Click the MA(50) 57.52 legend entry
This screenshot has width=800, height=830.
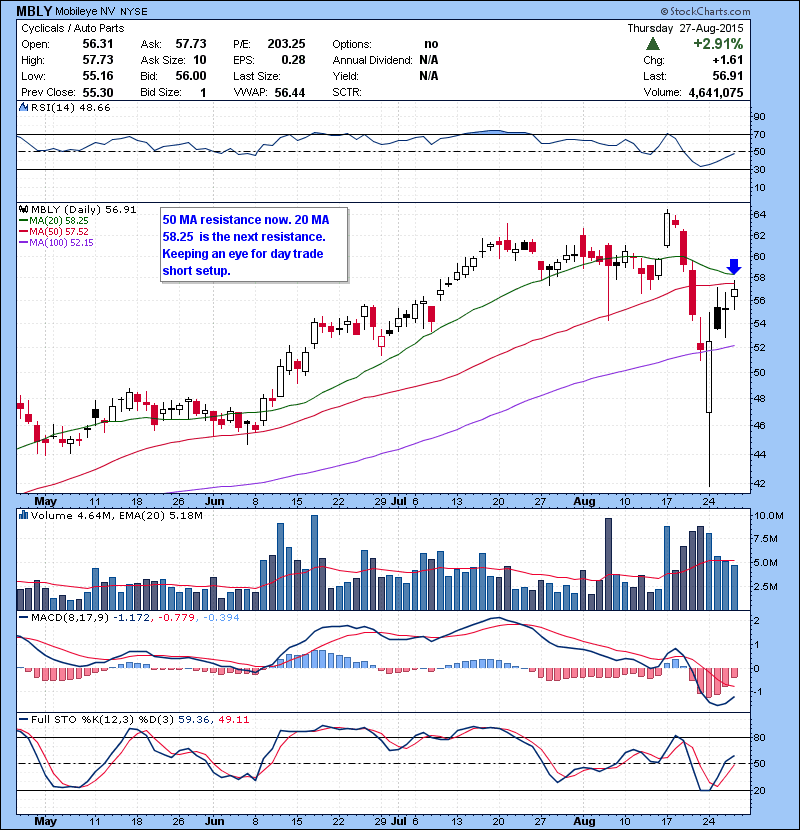point(53,232)
